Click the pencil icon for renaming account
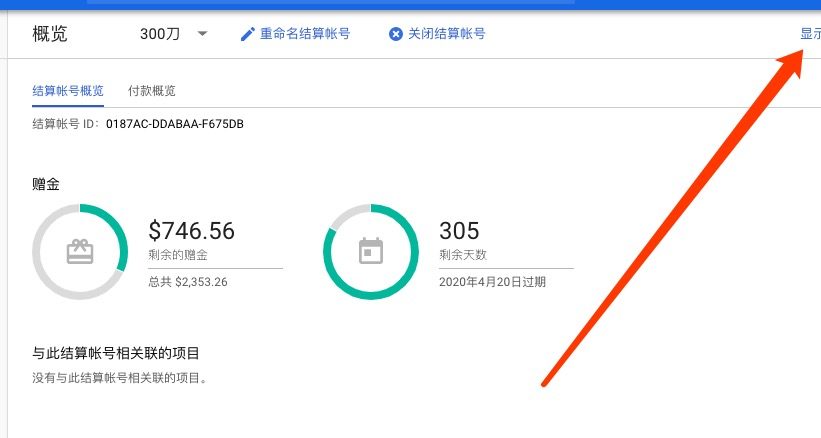 [247, 35]
